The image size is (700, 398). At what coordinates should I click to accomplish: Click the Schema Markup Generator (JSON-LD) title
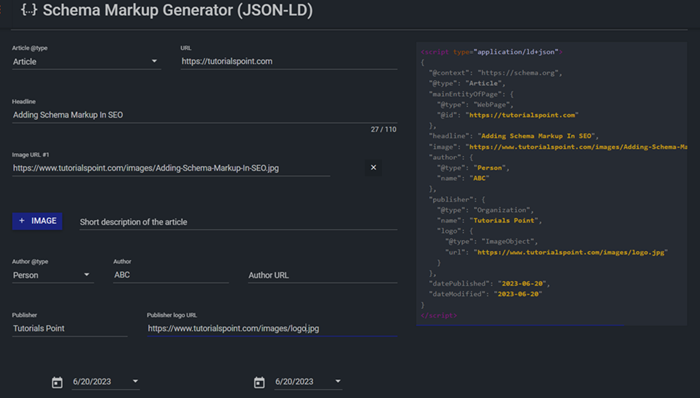click(178, 10)
